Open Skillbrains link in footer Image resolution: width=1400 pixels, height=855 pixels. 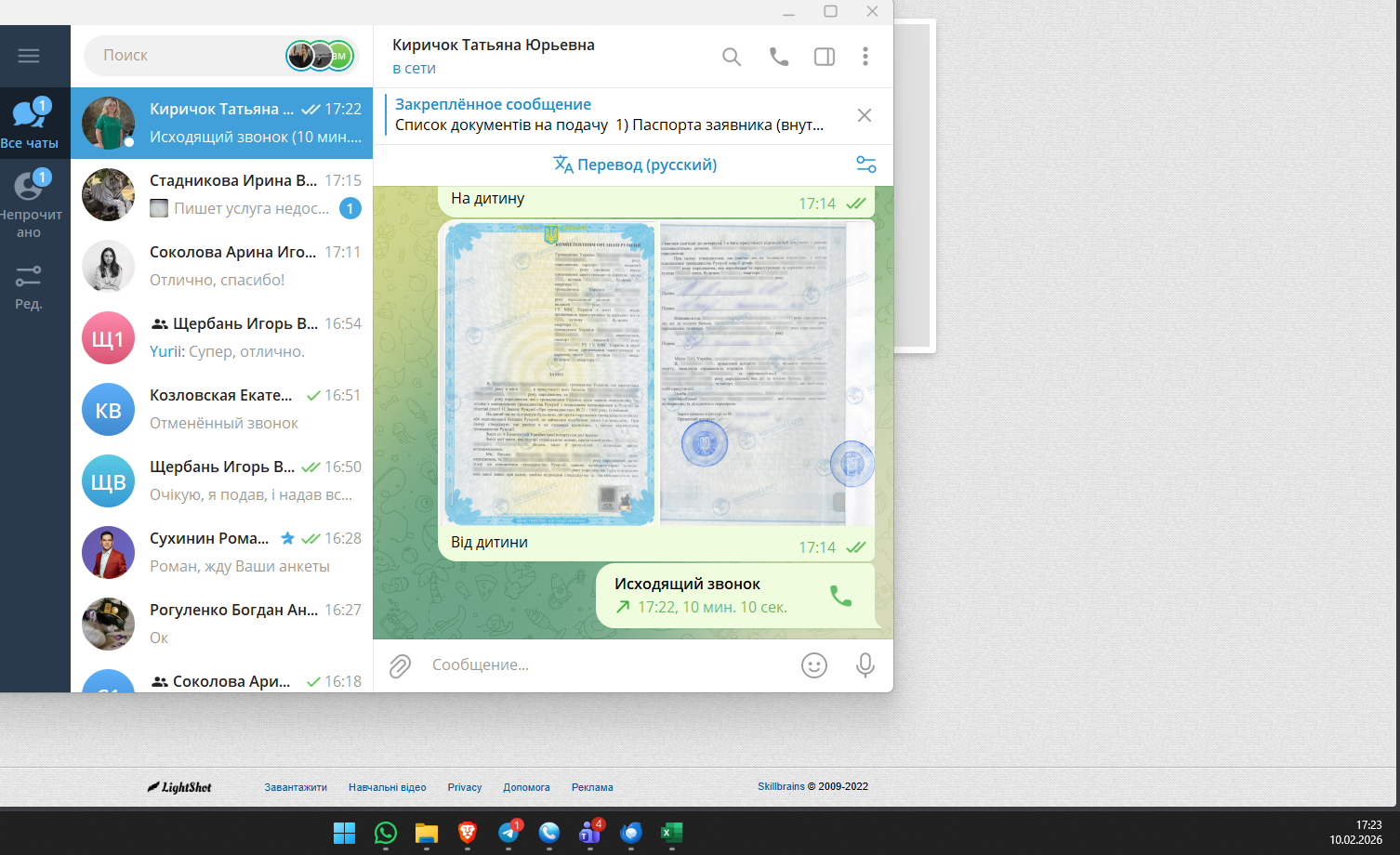(781, 786)
